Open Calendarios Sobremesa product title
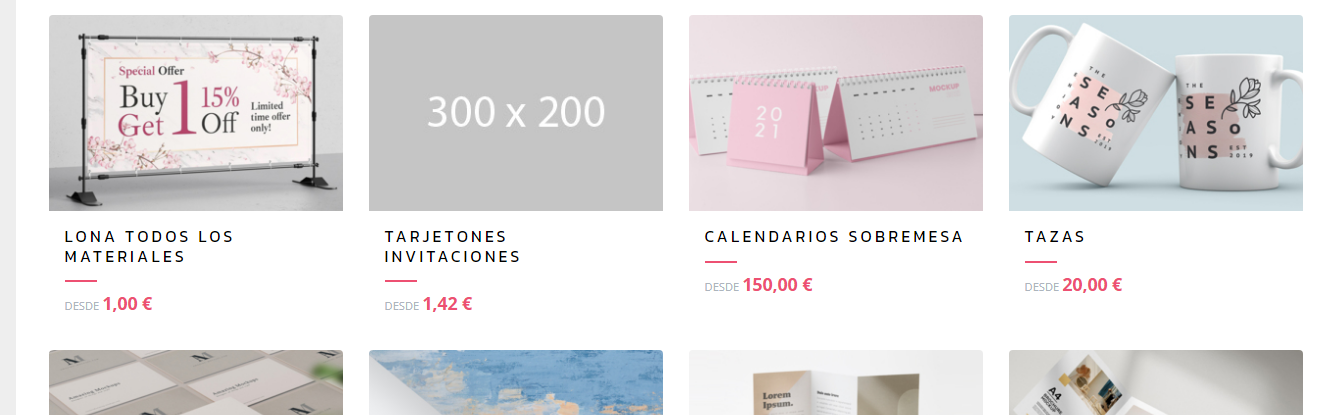 834,237
